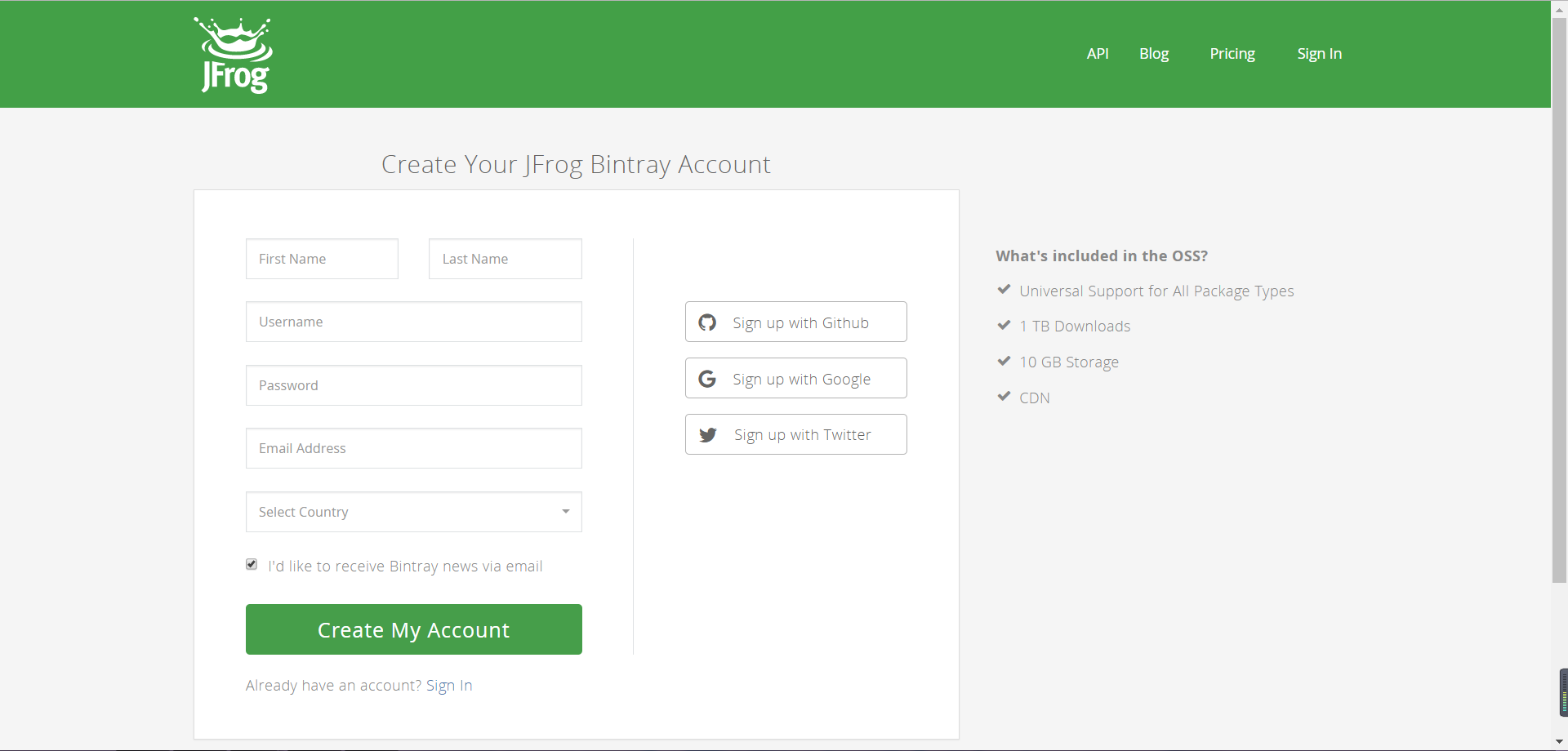Viewport: 1568px width, 751px height.
Task: Select the Email Address field
Action: point(414,448)
